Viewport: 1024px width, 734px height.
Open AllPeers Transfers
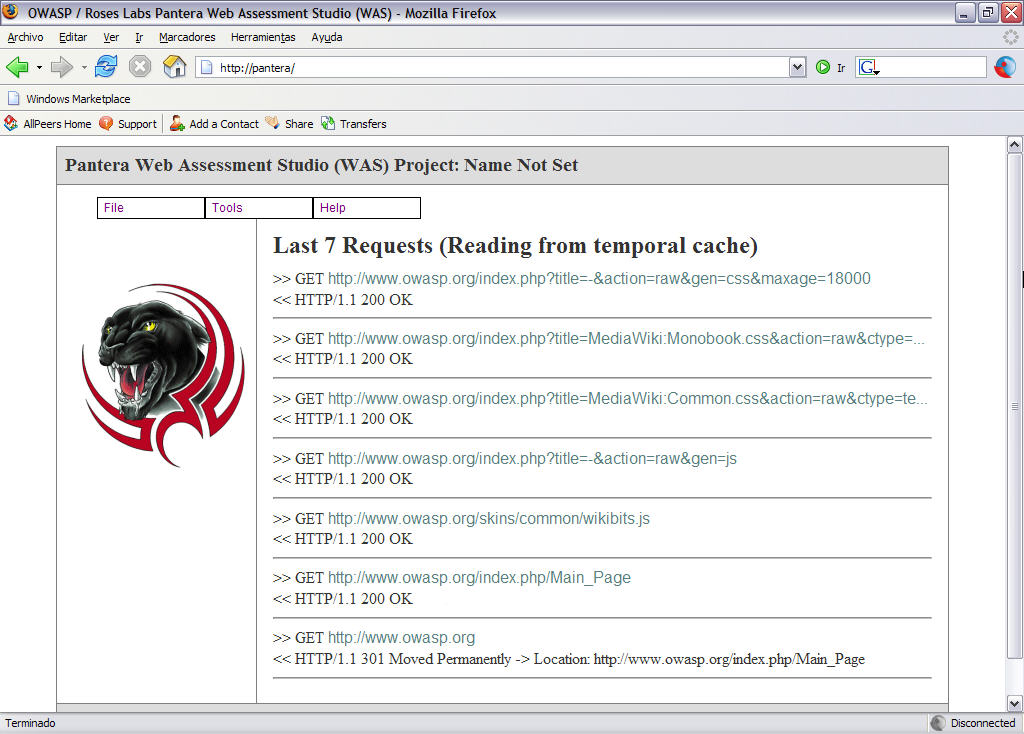tap(353, 123)
